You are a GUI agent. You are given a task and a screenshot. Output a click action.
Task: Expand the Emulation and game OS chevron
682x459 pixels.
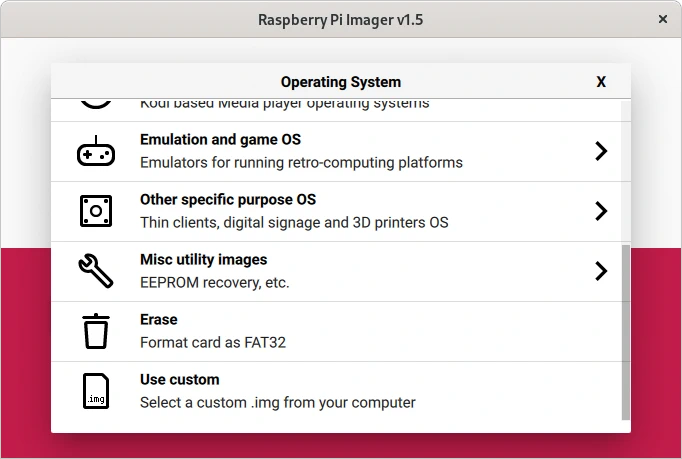pos(601,151)
